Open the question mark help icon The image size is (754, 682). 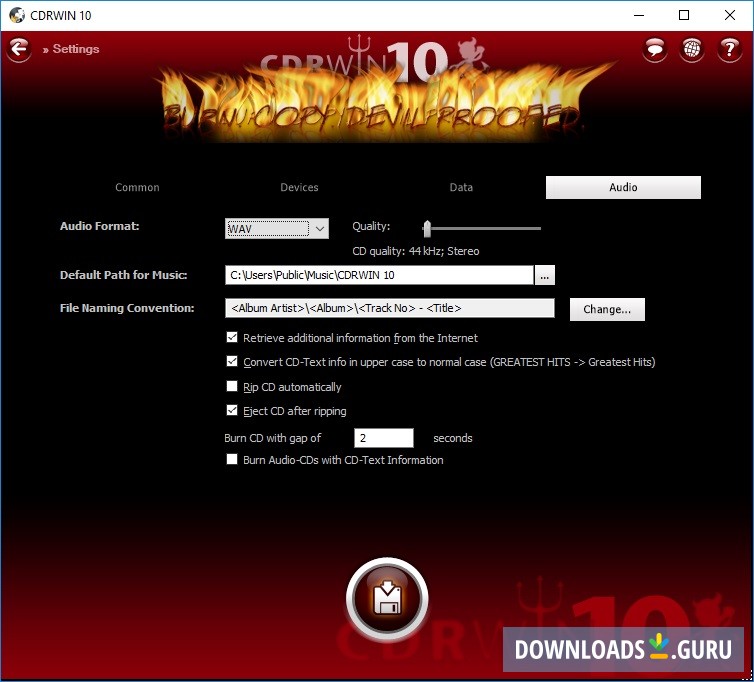point(729,49)
